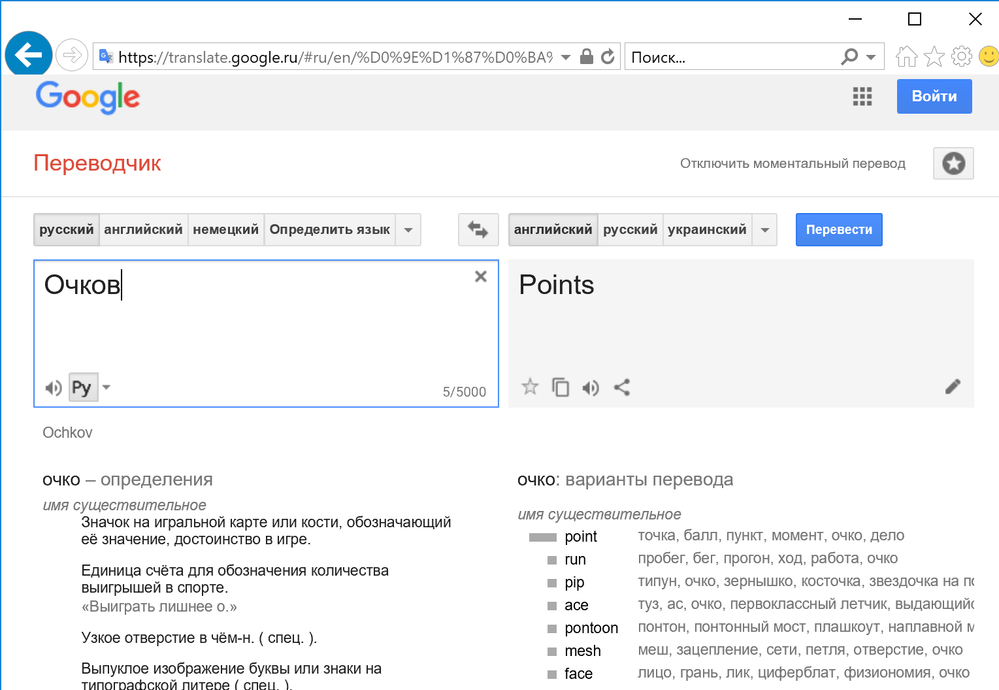999x690 pixels.
Task: Select английский source language tab
Action: [144, 230]
